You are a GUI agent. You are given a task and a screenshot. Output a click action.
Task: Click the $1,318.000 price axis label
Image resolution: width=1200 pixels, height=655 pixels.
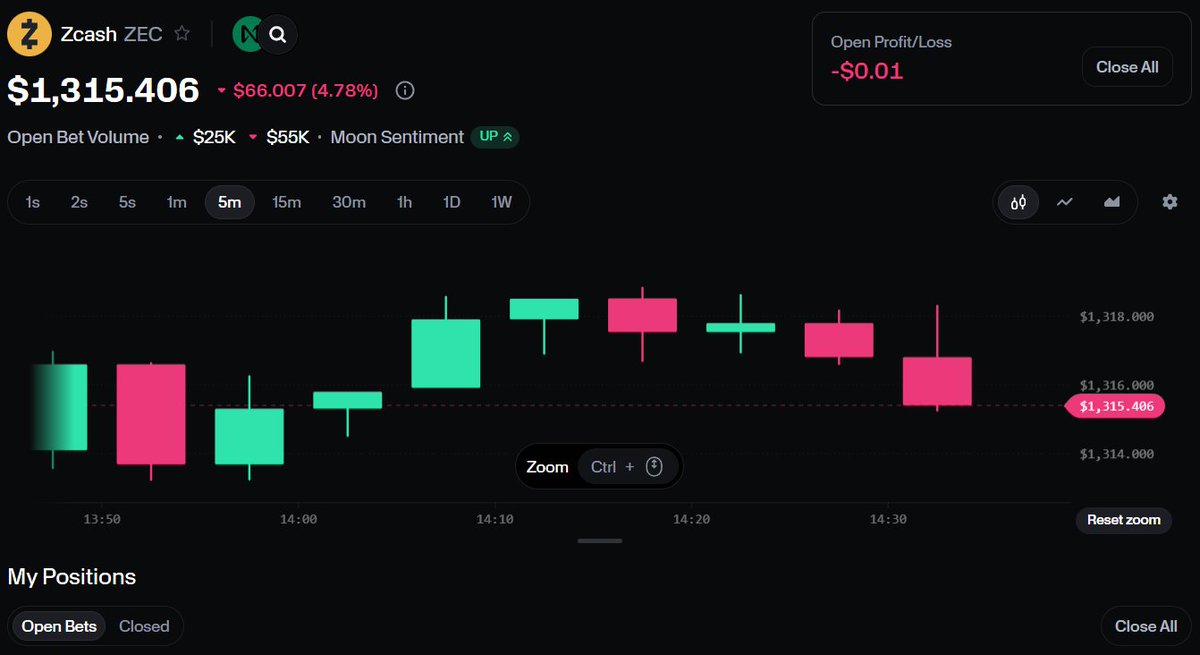(x=1117, y=317)
